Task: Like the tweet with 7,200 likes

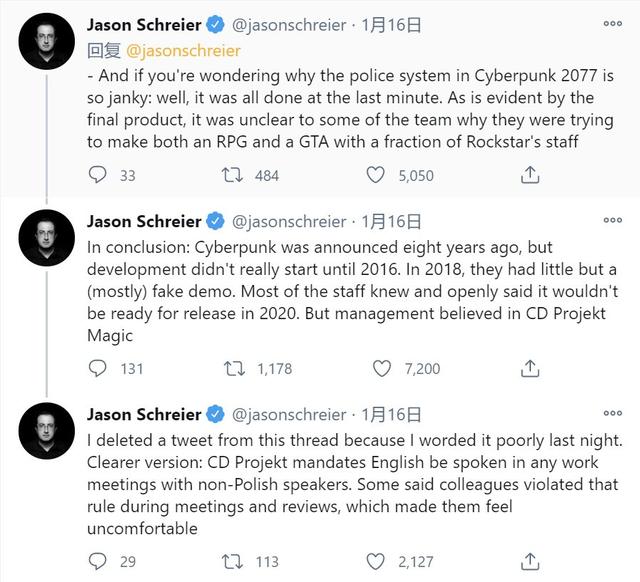Action: [382, 368]
